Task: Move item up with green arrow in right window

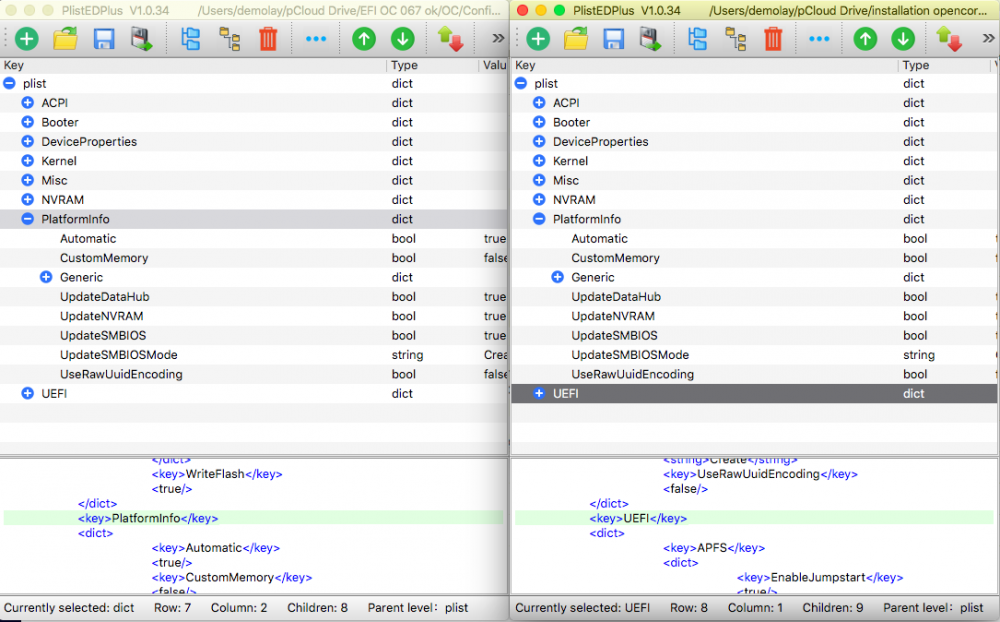Action: (865, 39)
